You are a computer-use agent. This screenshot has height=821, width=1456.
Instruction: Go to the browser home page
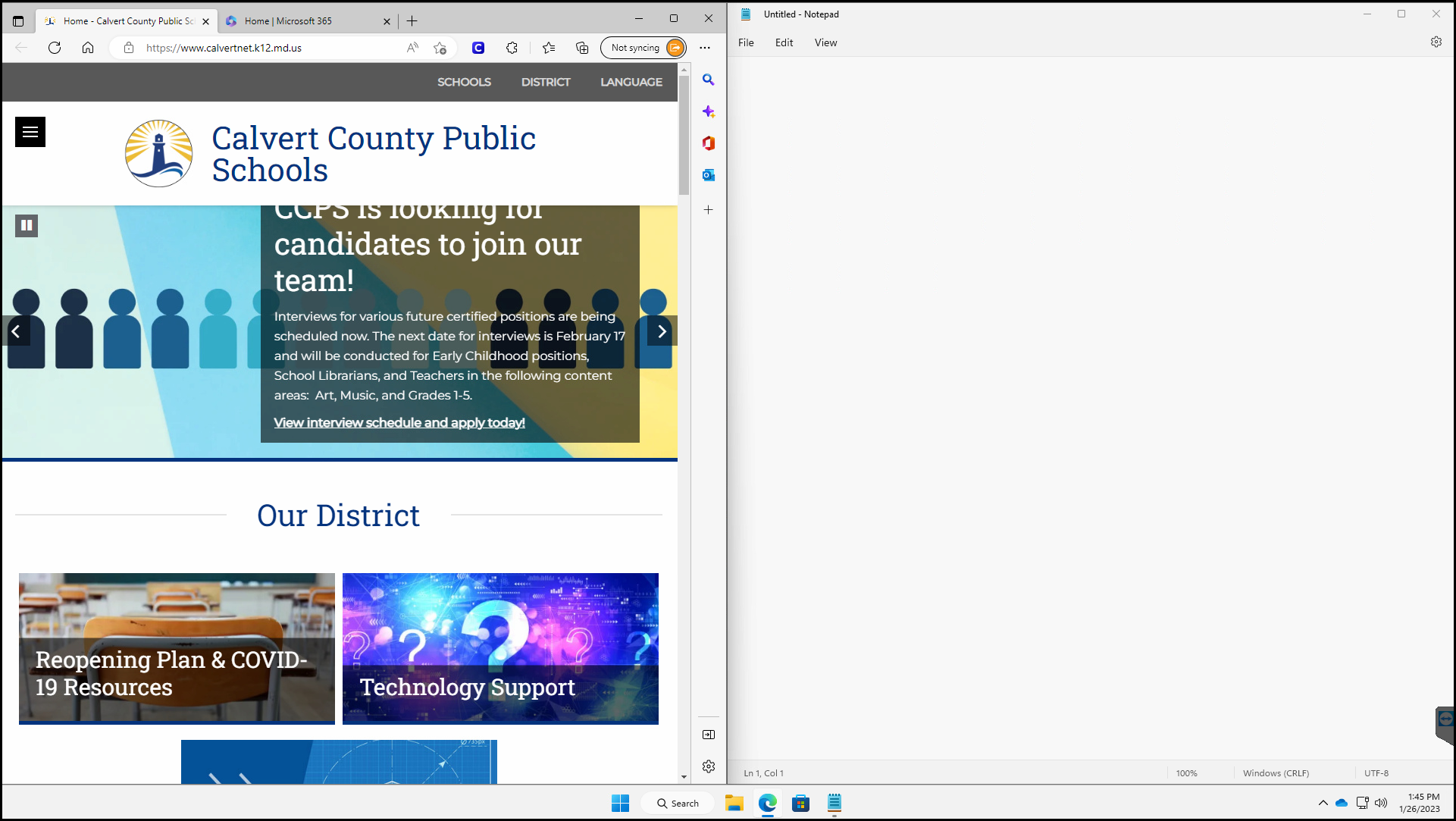(88, 48)
